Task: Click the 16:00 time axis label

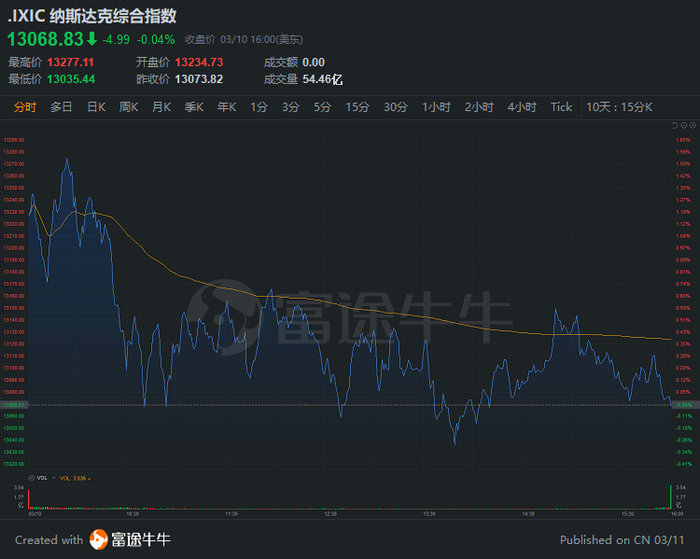Action: [x=677, y=514]
